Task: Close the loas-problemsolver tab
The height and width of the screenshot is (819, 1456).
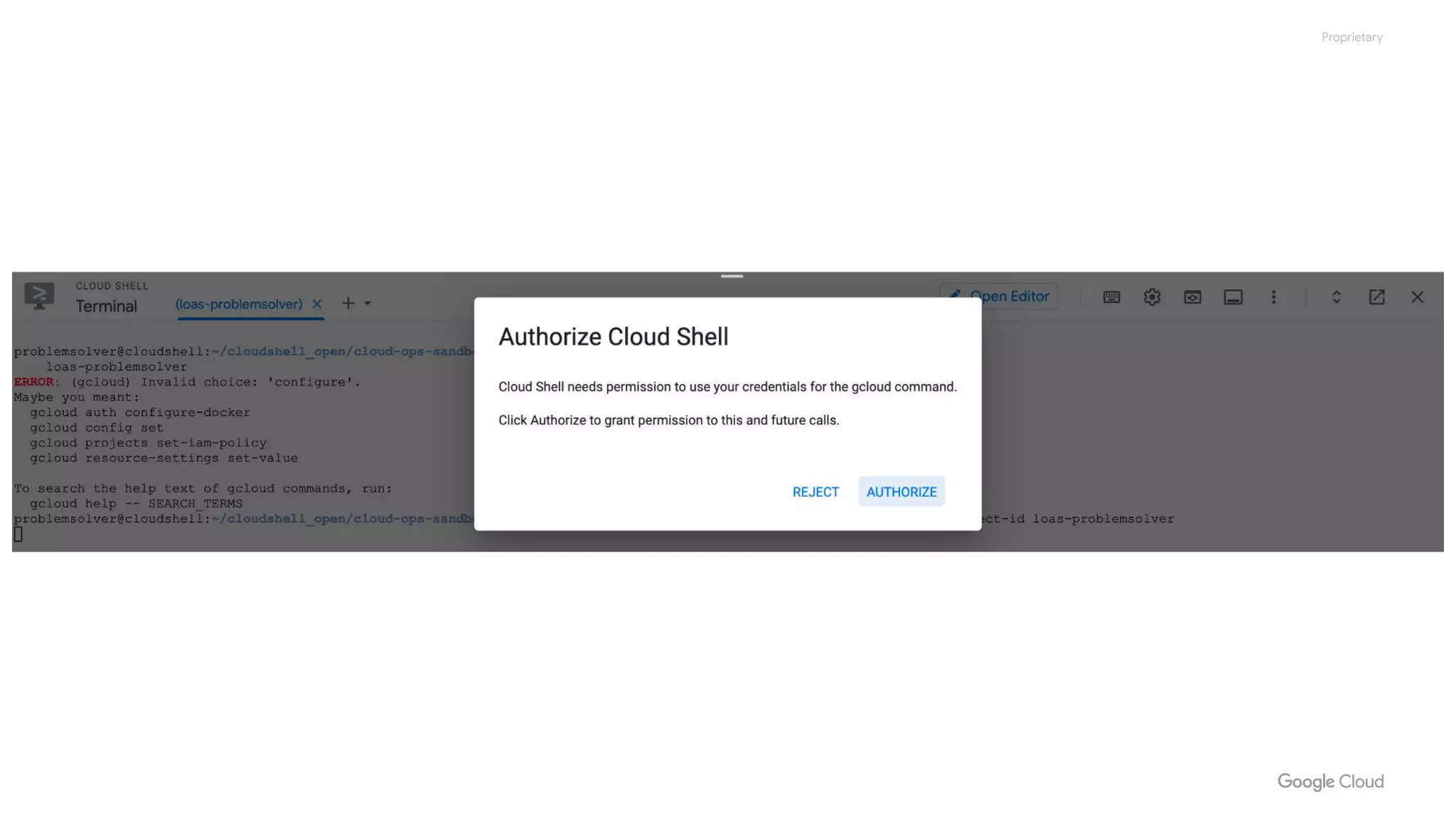Action: [x=317, y=304]
